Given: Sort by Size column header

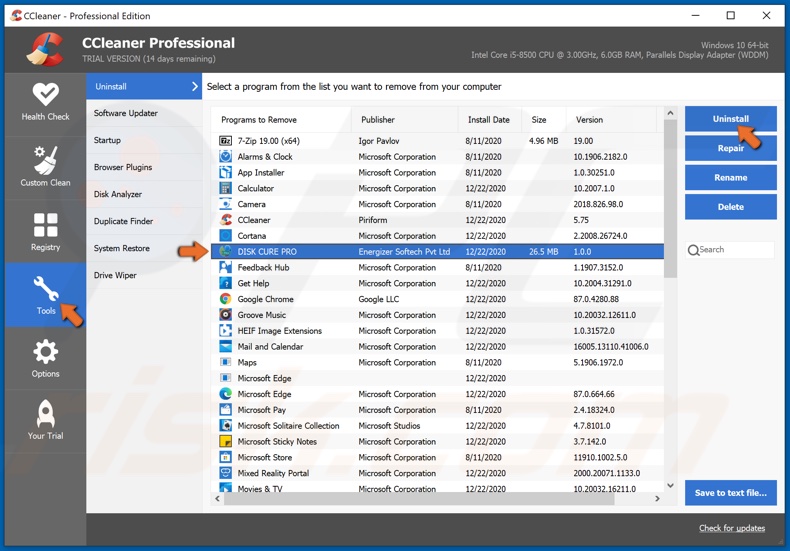Looking at the screenshot, I should [x=544, y=120].
